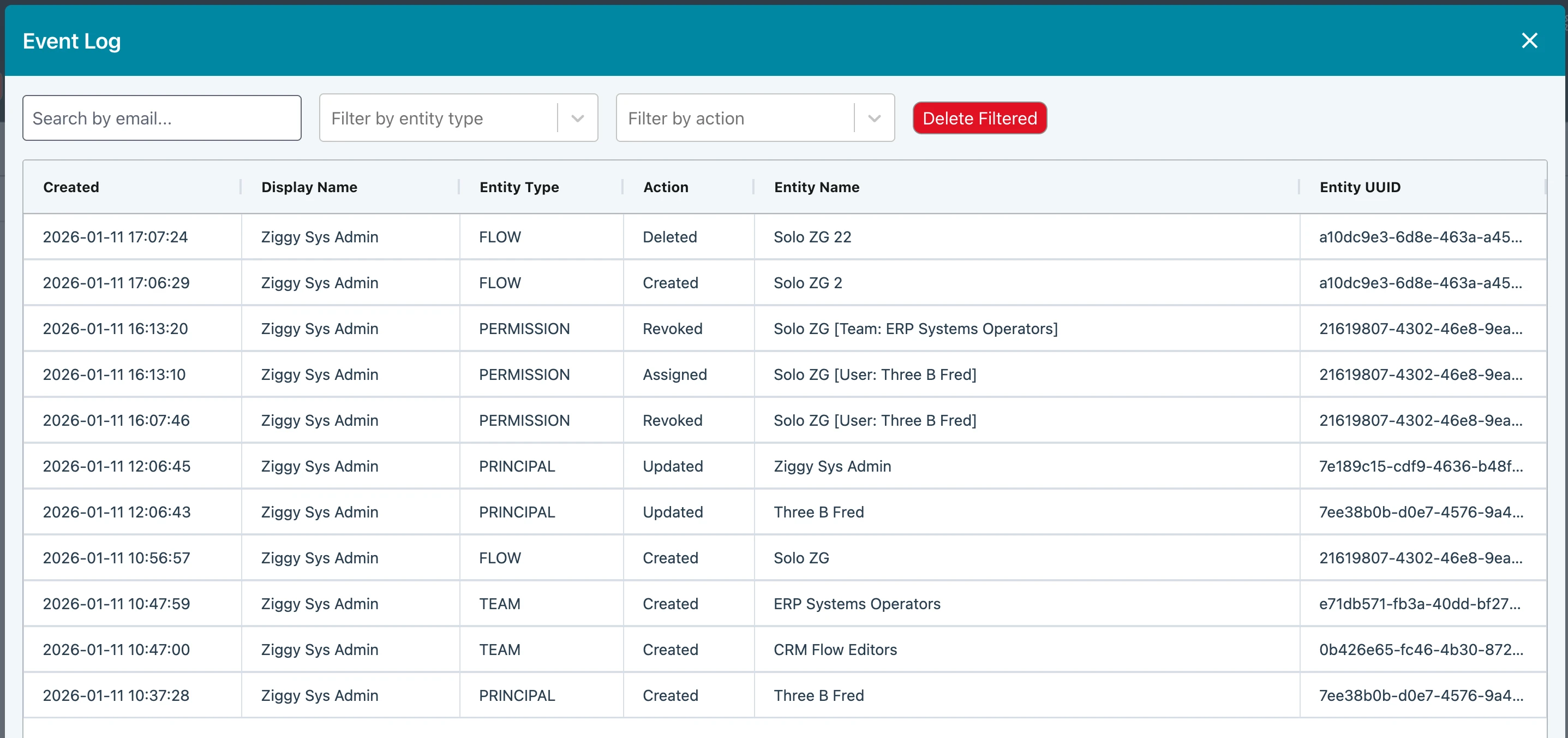Click the Action column header
The height and width of the screenshot is (738, 1568).
(665, 187)
